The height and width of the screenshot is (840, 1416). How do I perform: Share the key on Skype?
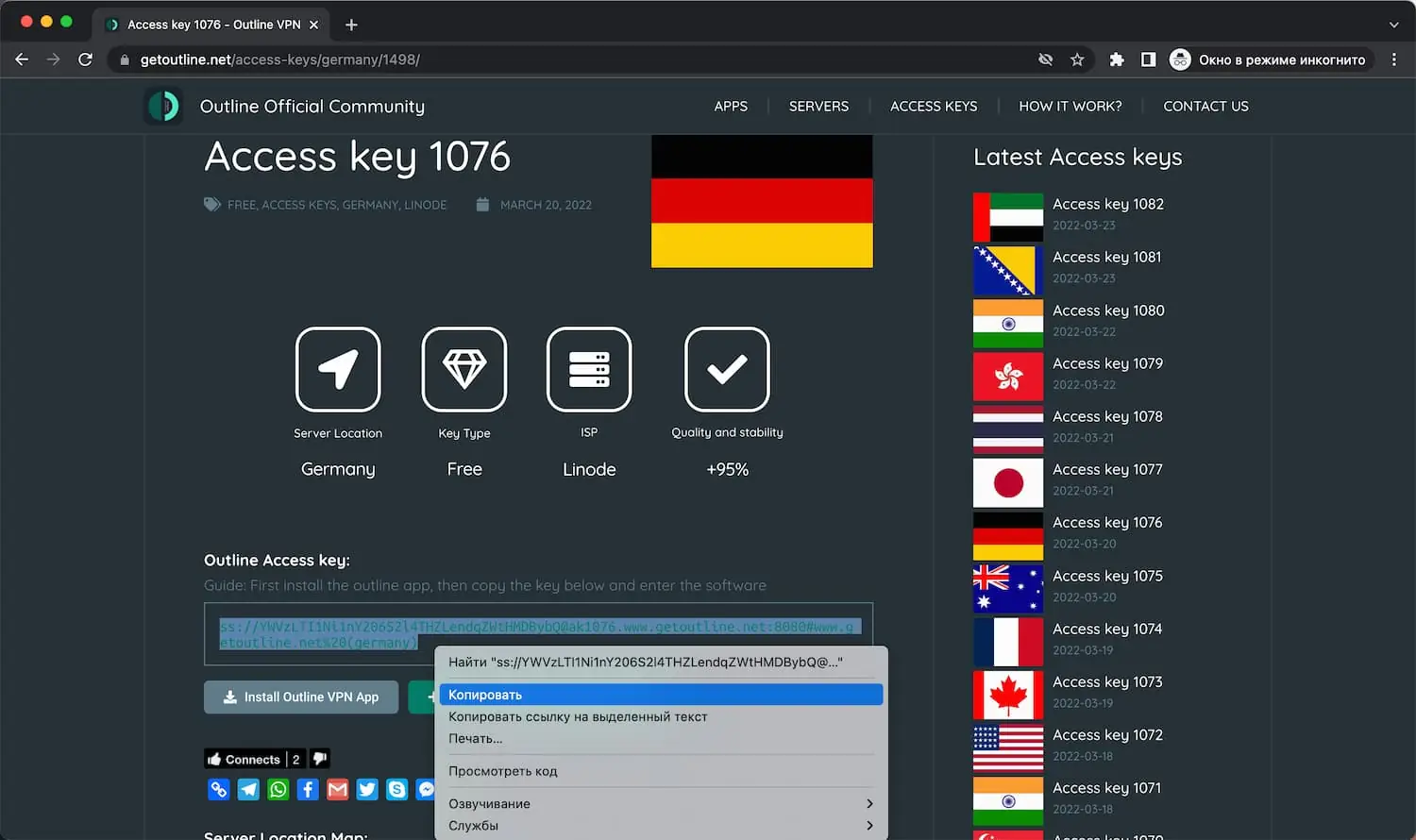(397, 789)
